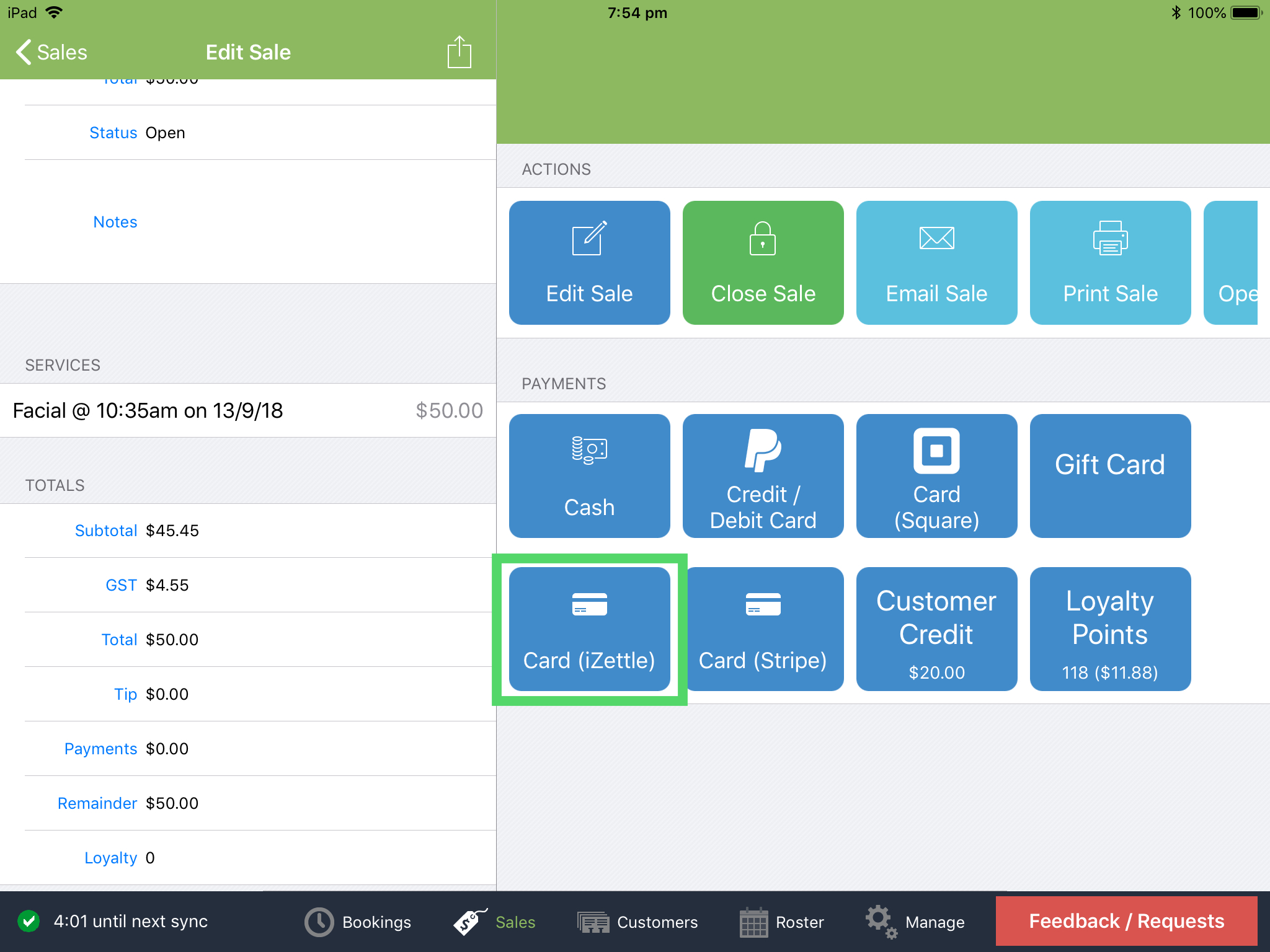Pay with Cash
Screen dimensions: 1270x952
pos(589,476)
